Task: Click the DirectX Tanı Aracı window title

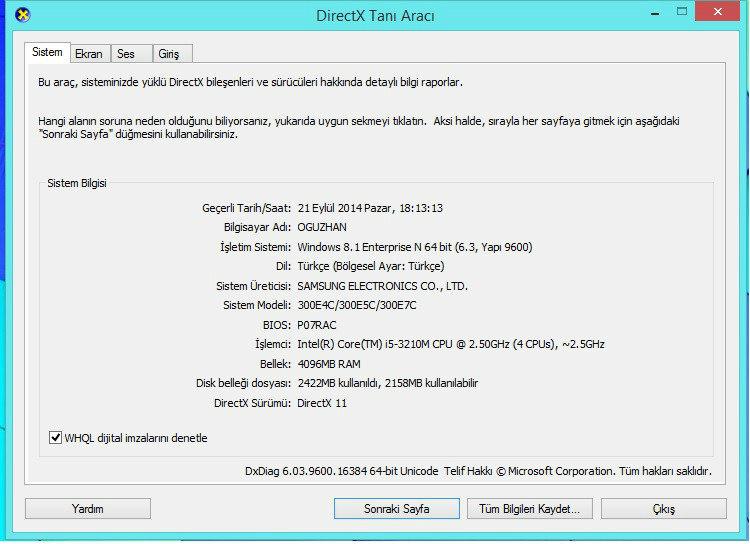Action: tap(375, 16)
